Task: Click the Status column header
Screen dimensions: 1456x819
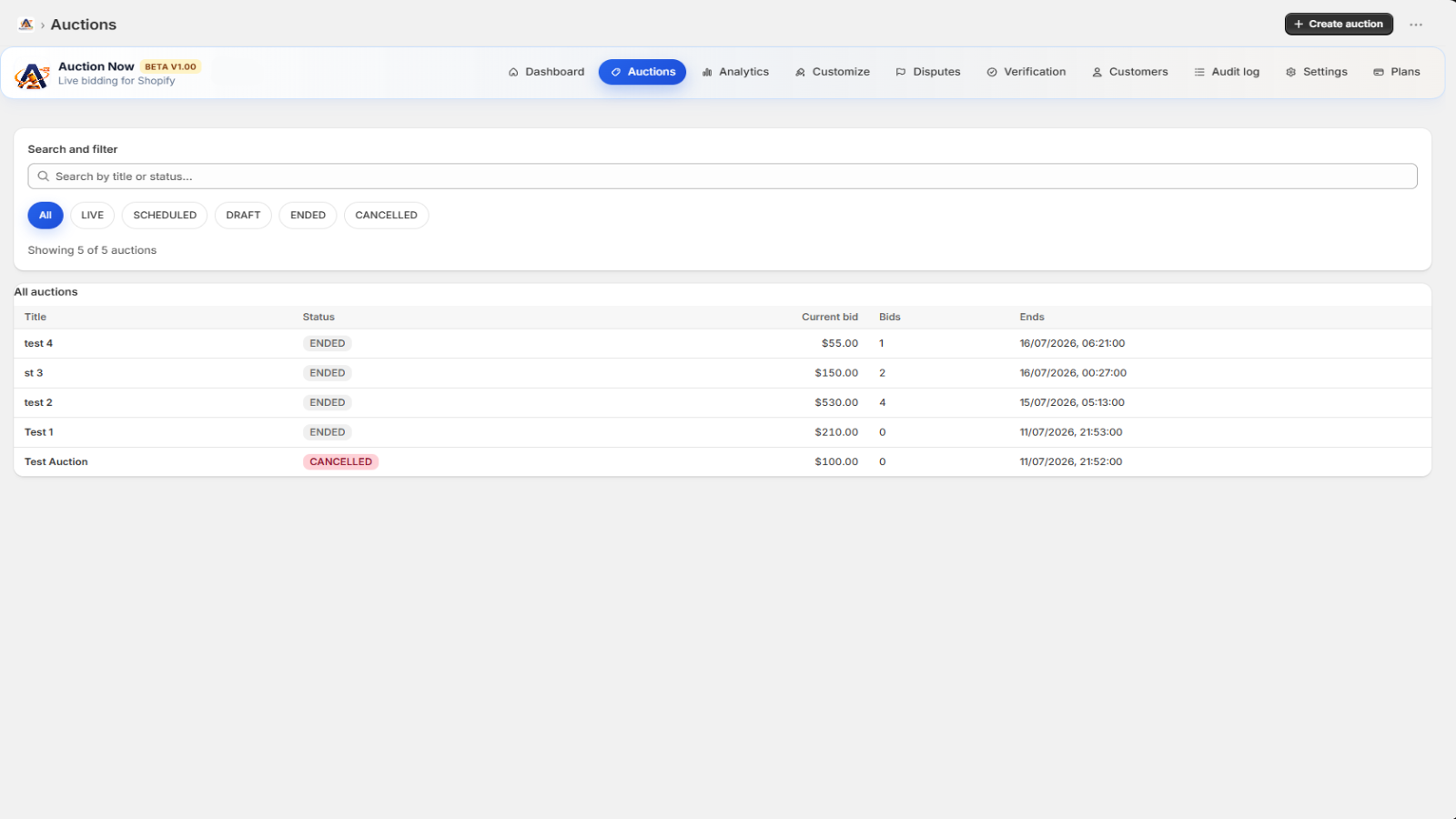Action: pos(318,318)
